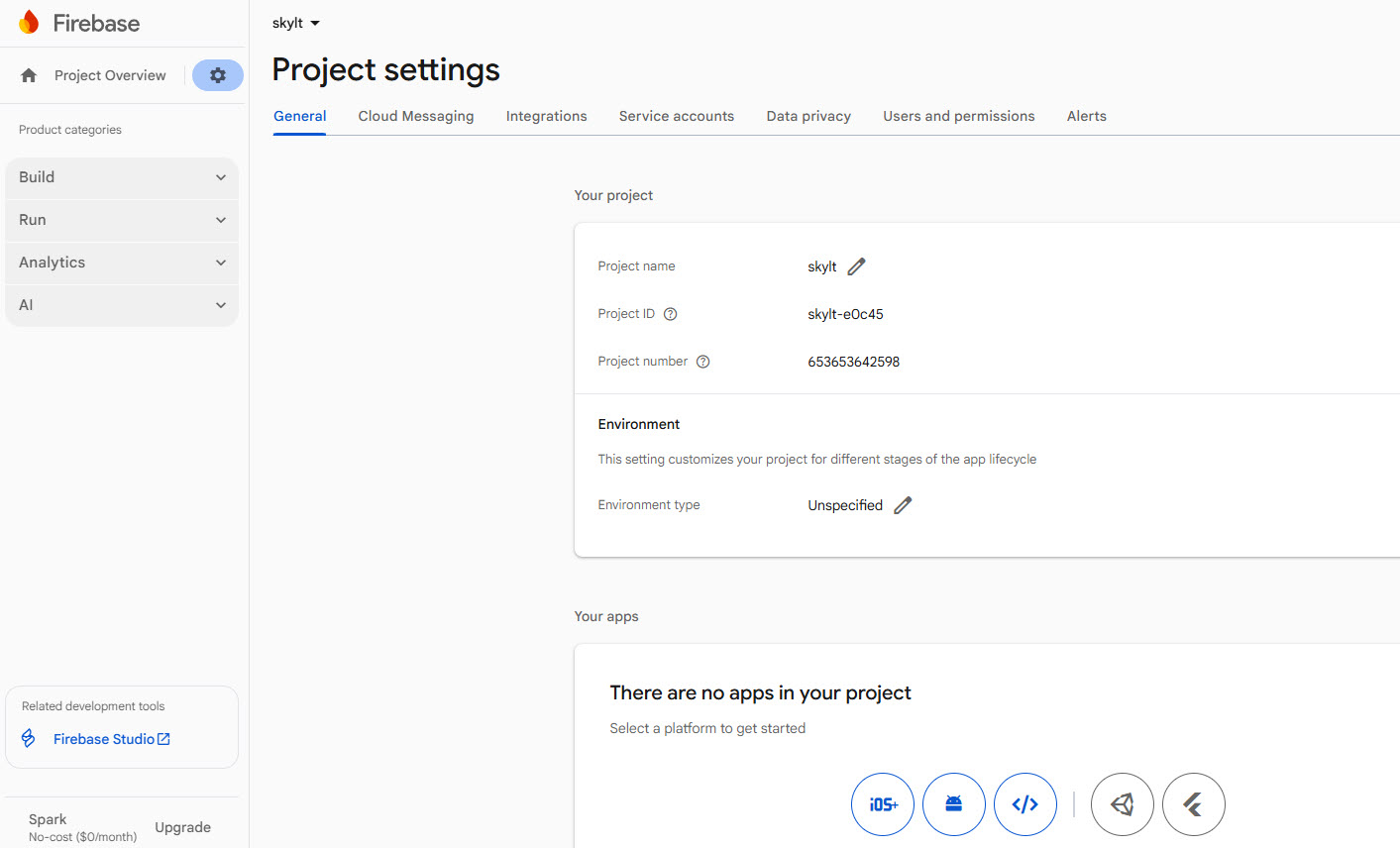Switch to the Alerts tab
1400x848 pixels.
coord(1087,116)
